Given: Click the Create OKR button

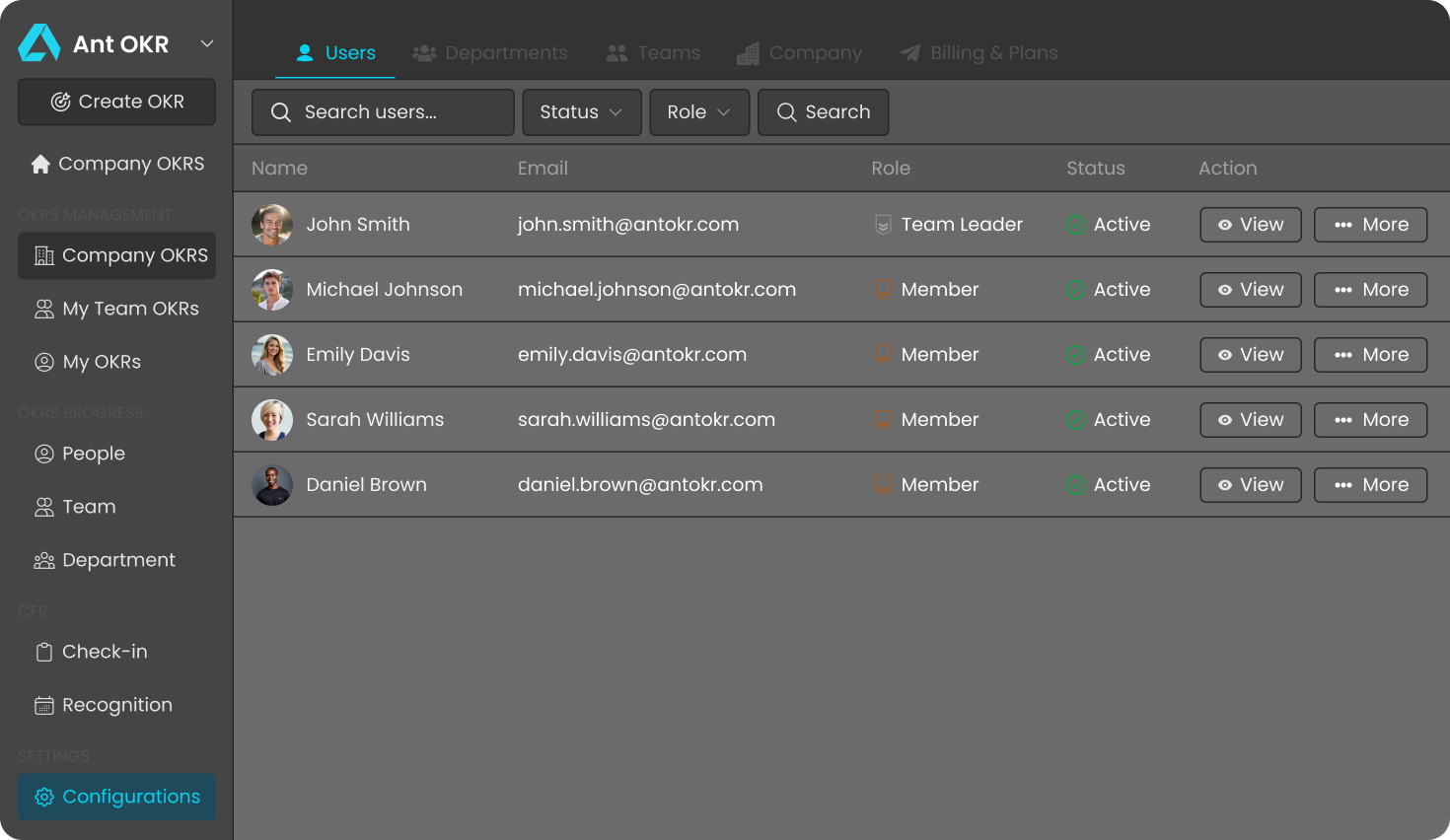Looking at the screenshot, I should [116, 102].
